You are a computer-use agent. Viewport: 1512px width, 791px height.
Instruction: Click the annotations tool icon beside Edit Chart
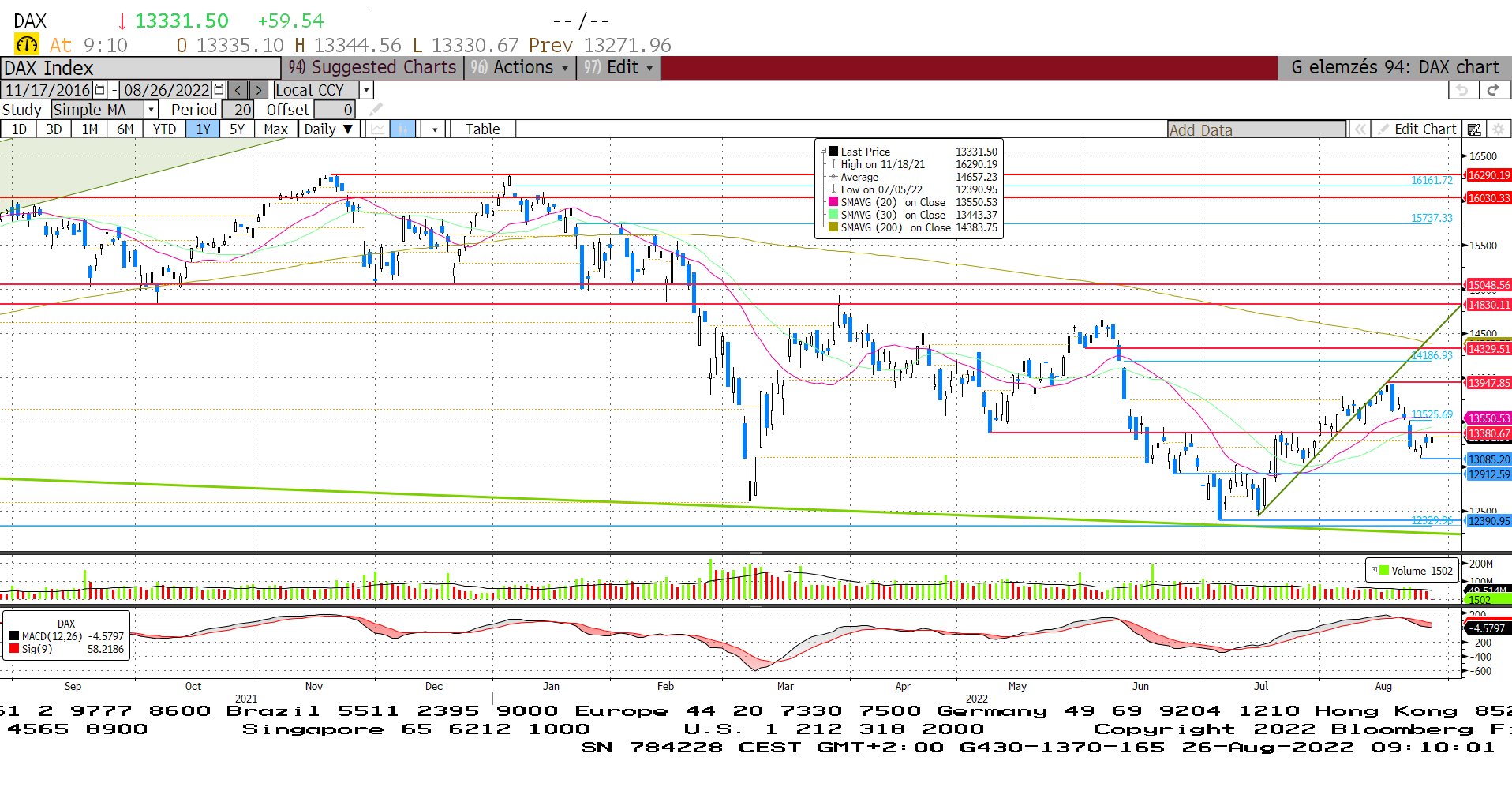1474,129
